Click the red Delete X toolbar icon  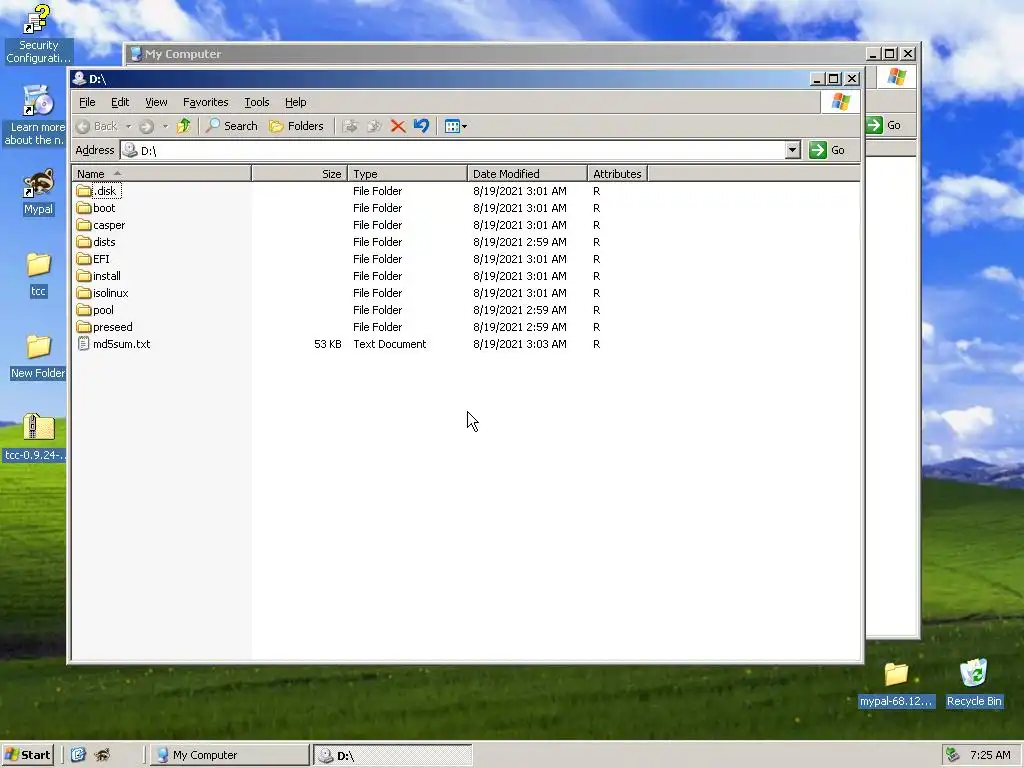398,126
